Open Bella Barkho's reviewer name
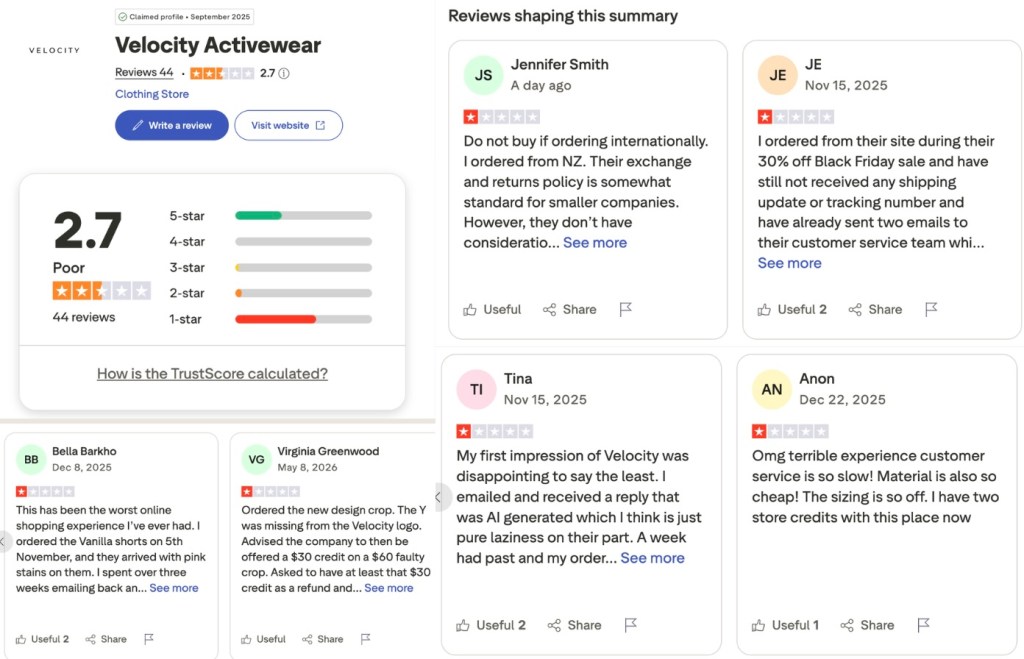Image resolution: width=1024 pixels, height=659 pixels. click(x=84, y=451)
